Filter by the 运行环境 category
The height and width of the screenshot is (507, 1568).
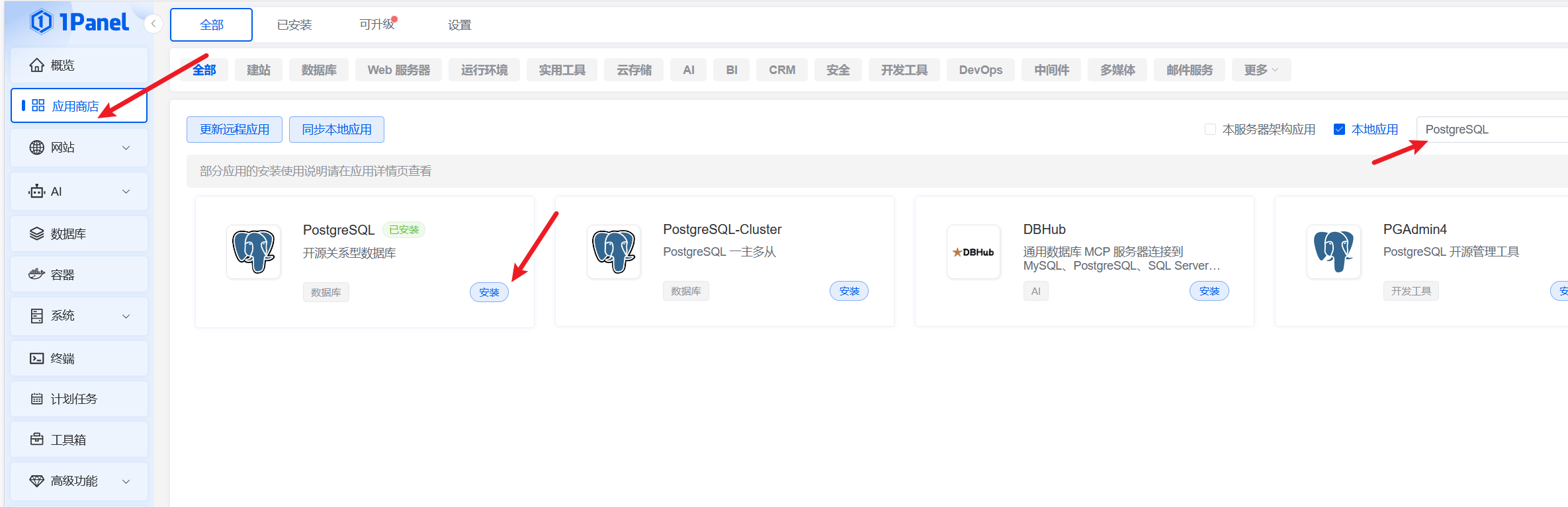tap(484, 70)
